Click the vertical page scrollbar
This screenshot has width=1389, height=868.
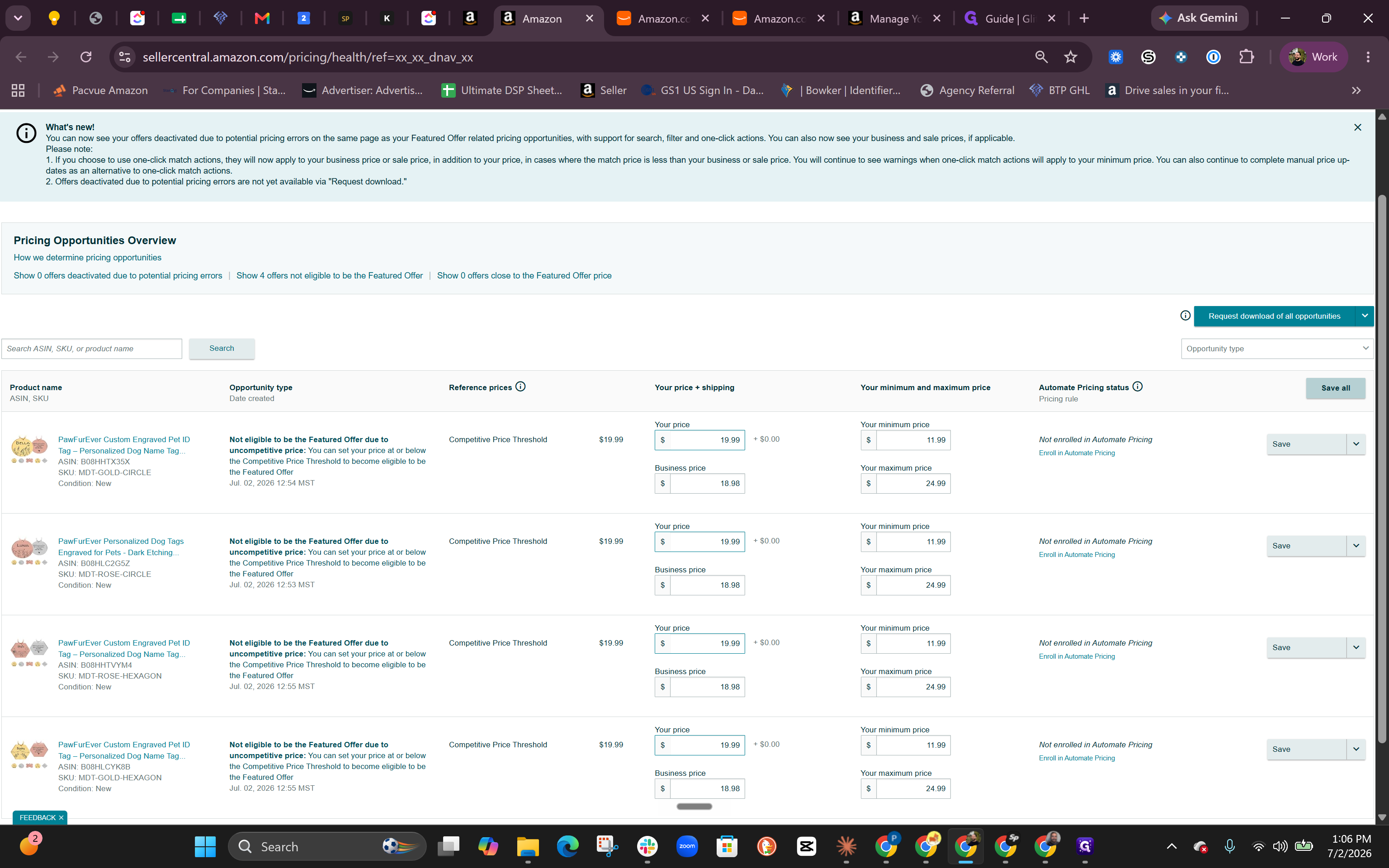click(x=1382, y=468)
